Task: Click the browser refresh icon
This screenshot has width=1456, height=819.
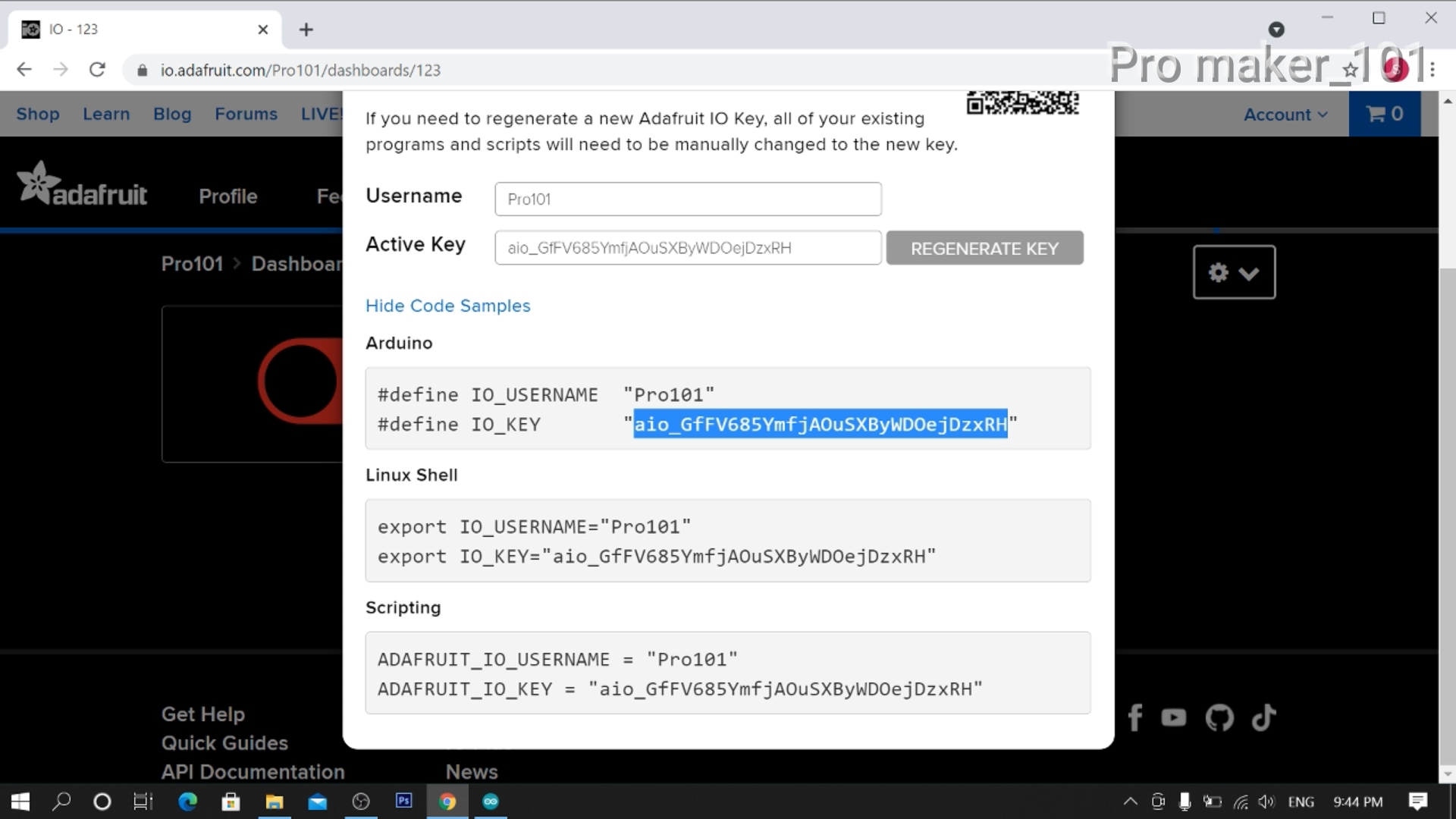Action: pos(97,70)
